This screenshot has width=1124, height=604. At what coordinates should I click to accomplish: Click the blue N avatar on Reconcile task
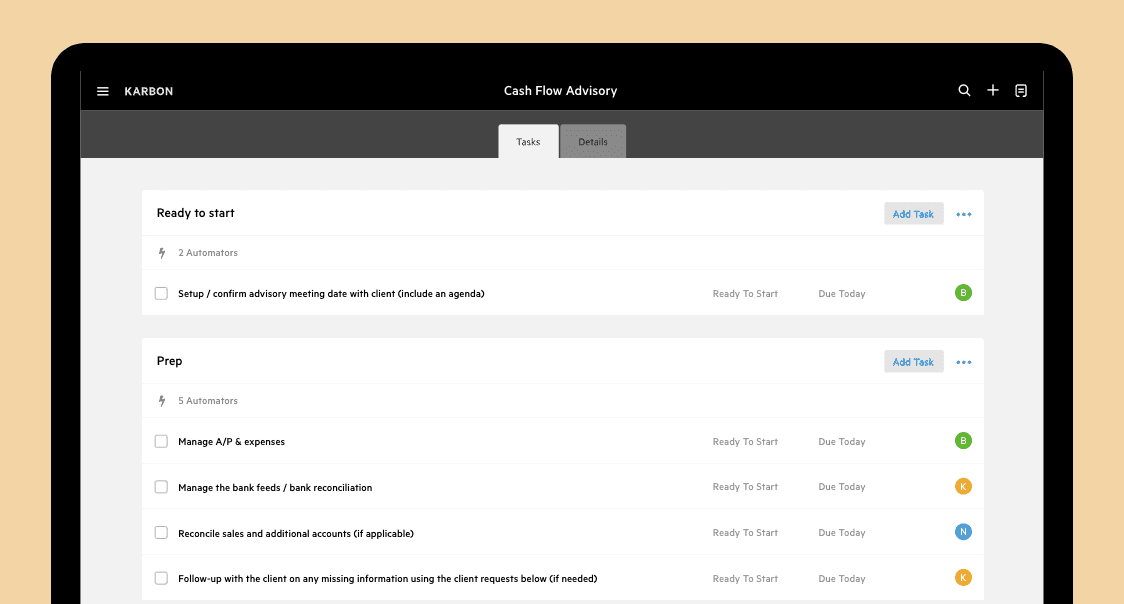[x=963, y=532]
